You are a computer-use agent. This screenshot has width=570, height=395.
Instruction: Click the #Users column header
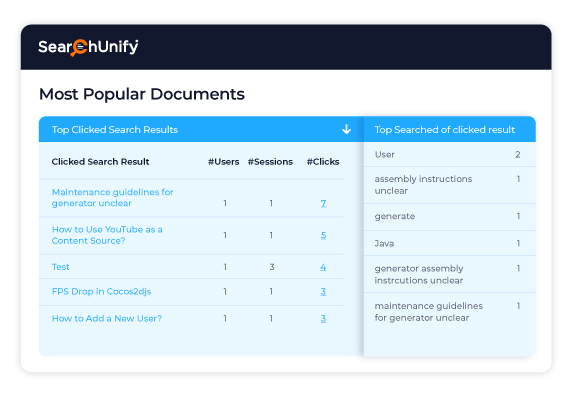click(x=224, y=162)
